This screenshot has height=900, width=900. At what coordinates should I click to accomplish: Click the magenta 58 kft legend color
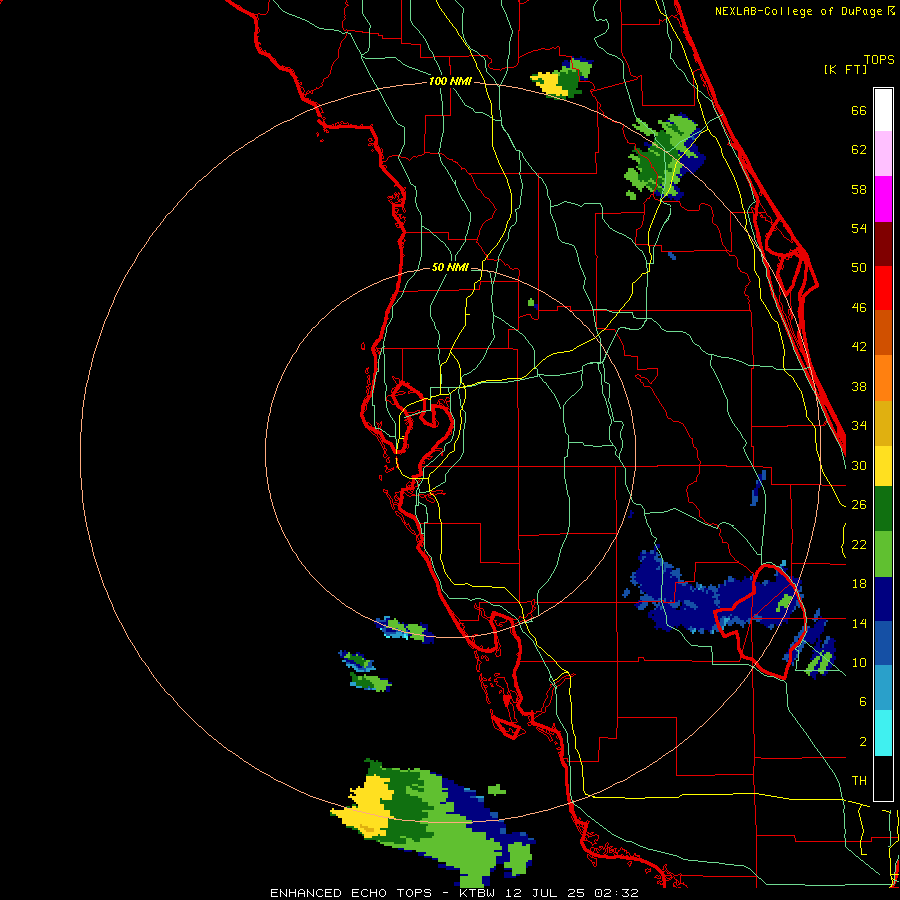(883, 199)
